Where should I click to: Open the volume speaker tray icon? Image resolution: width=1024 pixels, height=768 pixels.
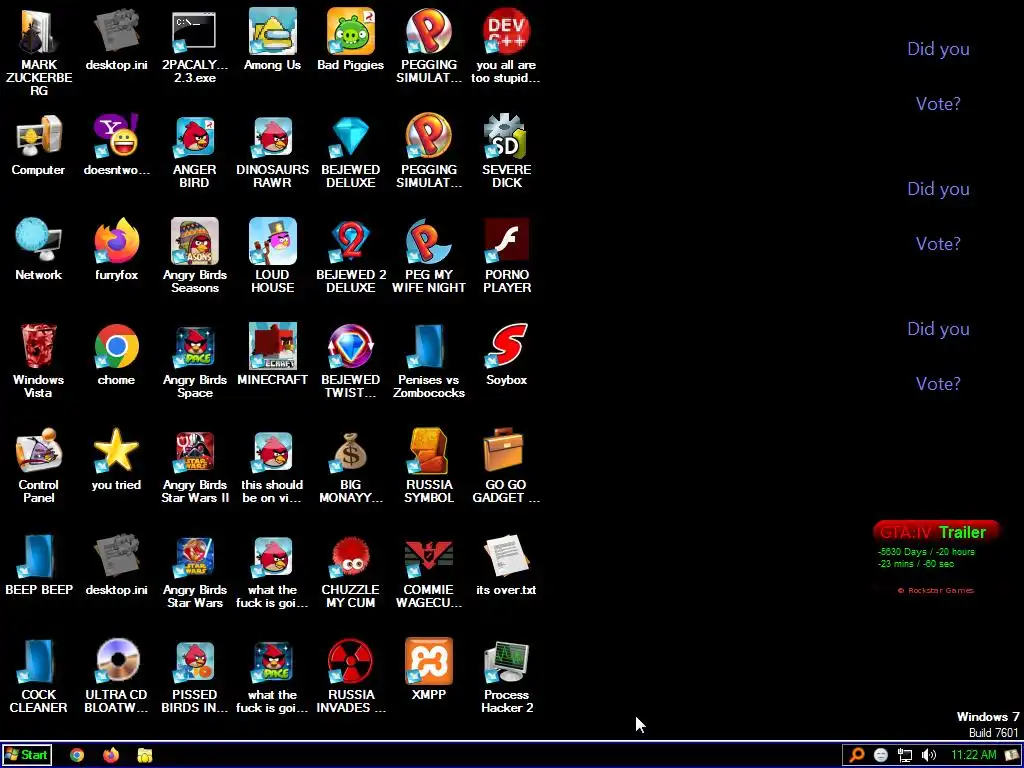(929, 756)
